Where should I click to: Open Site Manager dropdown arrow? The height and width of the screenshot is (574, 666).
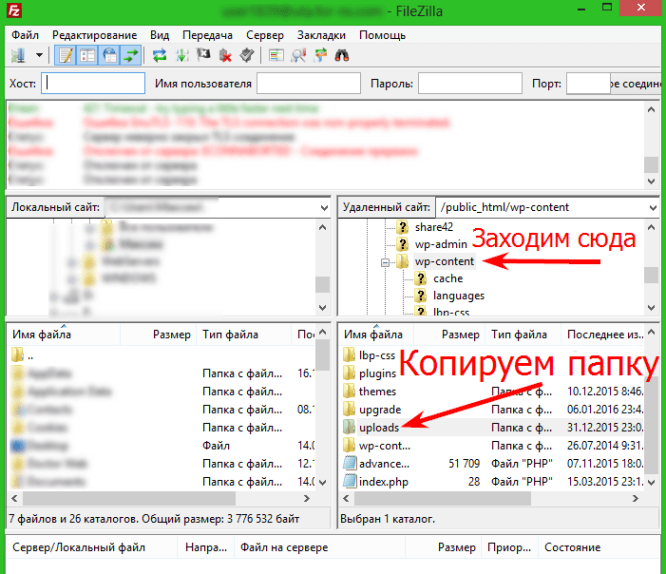point(40,55)
